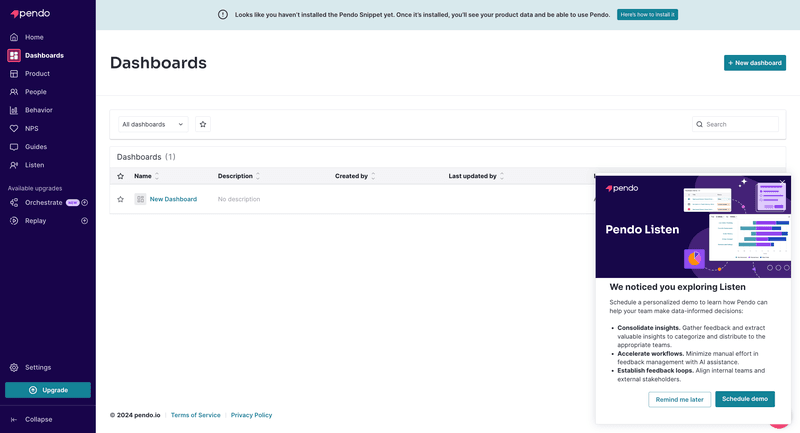Viewport: 800px width, 433px height.
Task: Click the dashboards Search field
Action: click(740, 124)
